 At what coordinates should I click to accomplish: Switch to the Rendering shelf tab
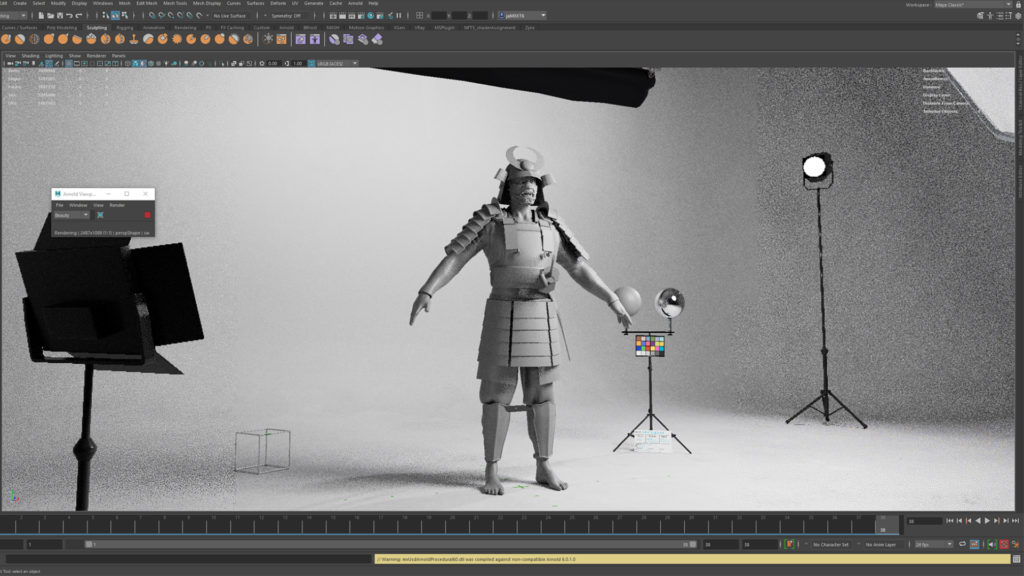[x=185, y=28]
